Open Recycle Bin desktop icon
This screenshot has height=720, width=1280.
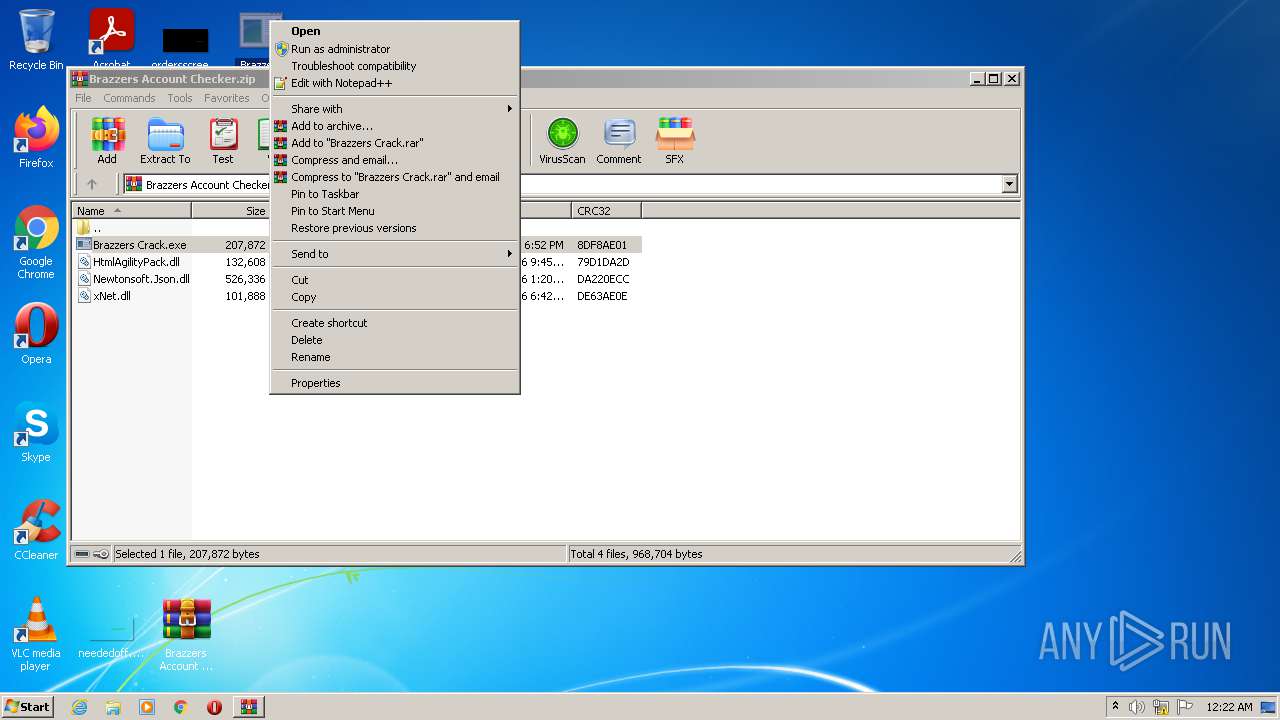click(36, 40)
